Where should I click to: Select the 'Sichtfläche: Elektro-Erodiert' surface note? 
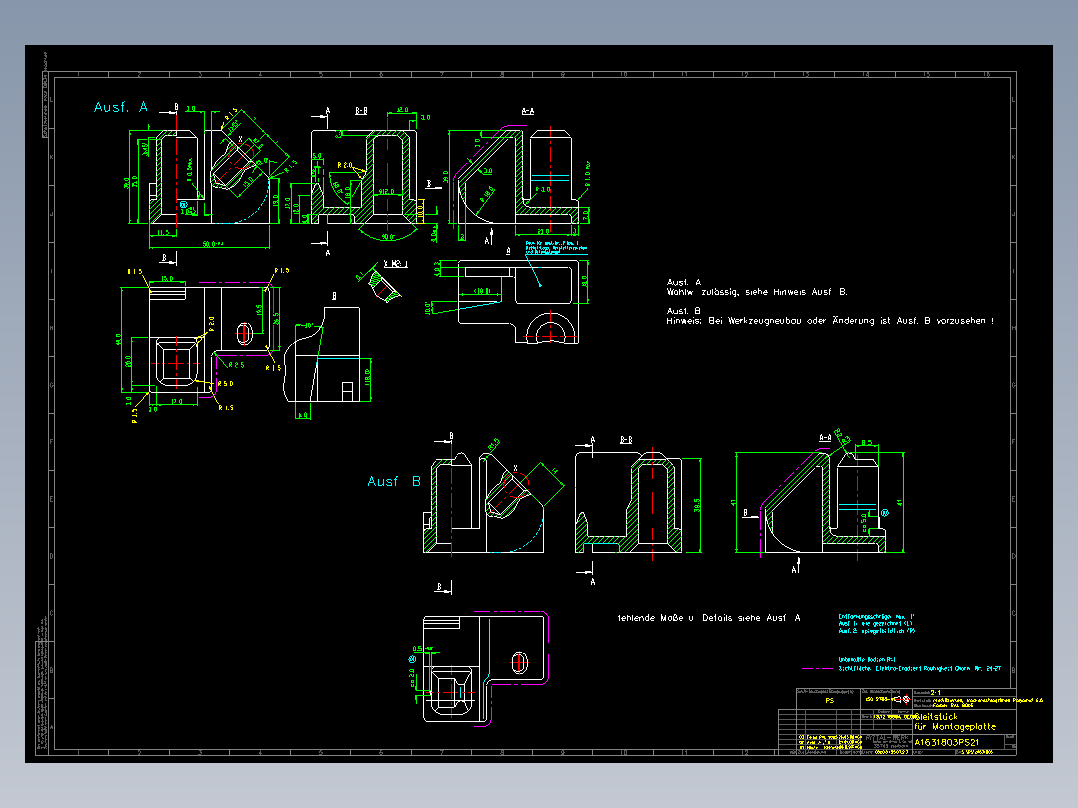coord(919,668)
